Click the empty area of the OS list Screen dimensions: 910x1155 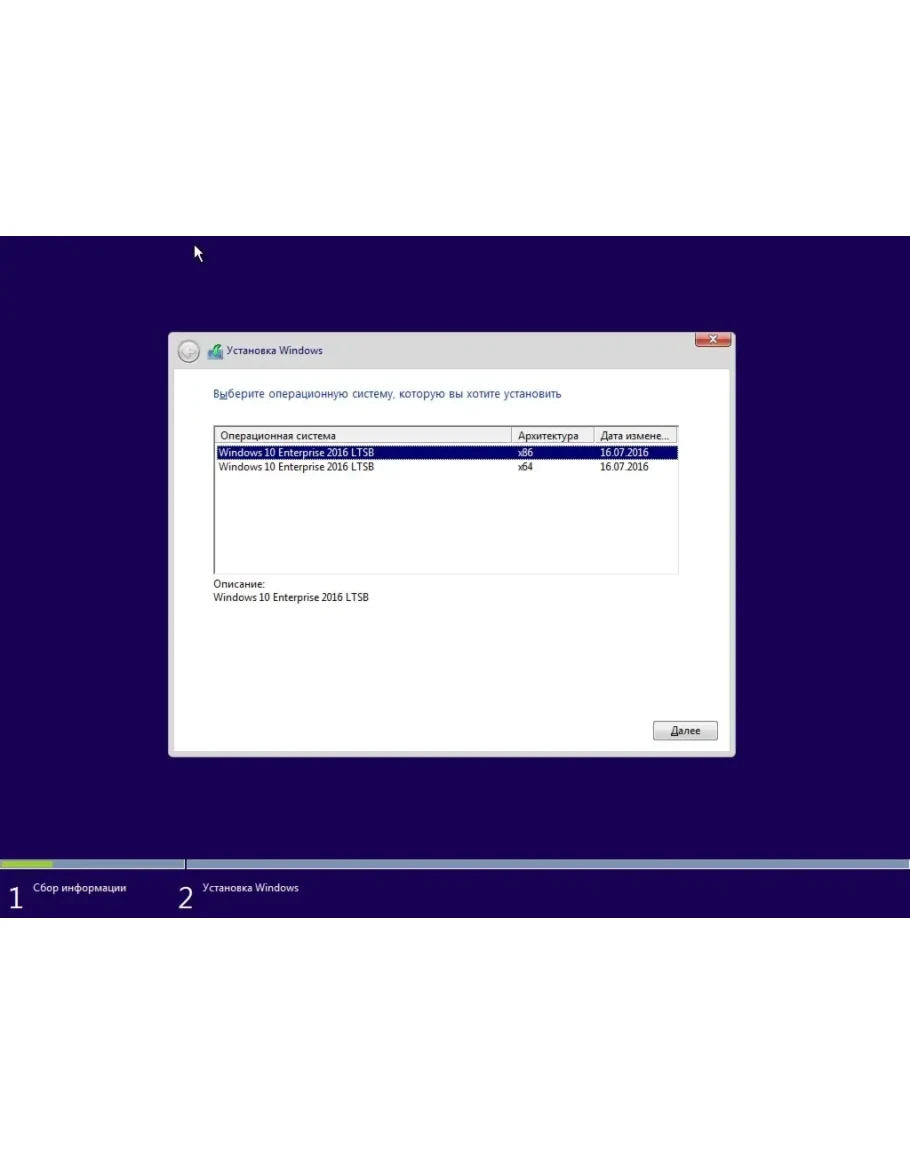445,525
